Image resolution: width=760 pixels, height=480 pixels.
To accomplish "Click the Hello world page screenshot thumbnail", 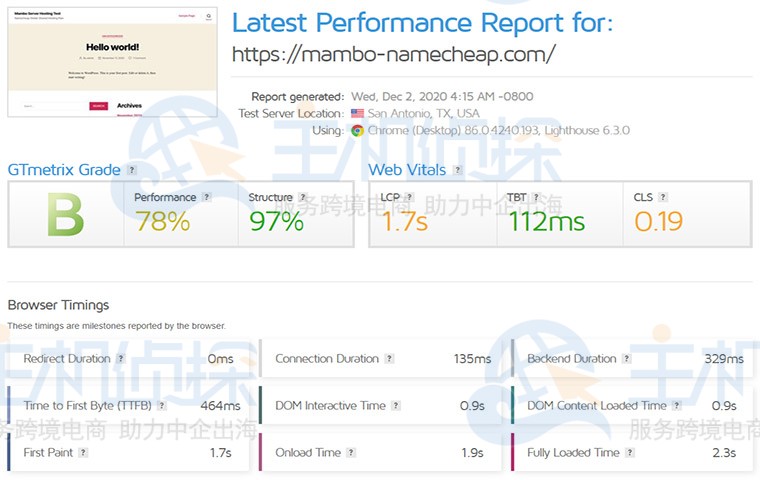I will pyautogui.click(x=112, y=60).
